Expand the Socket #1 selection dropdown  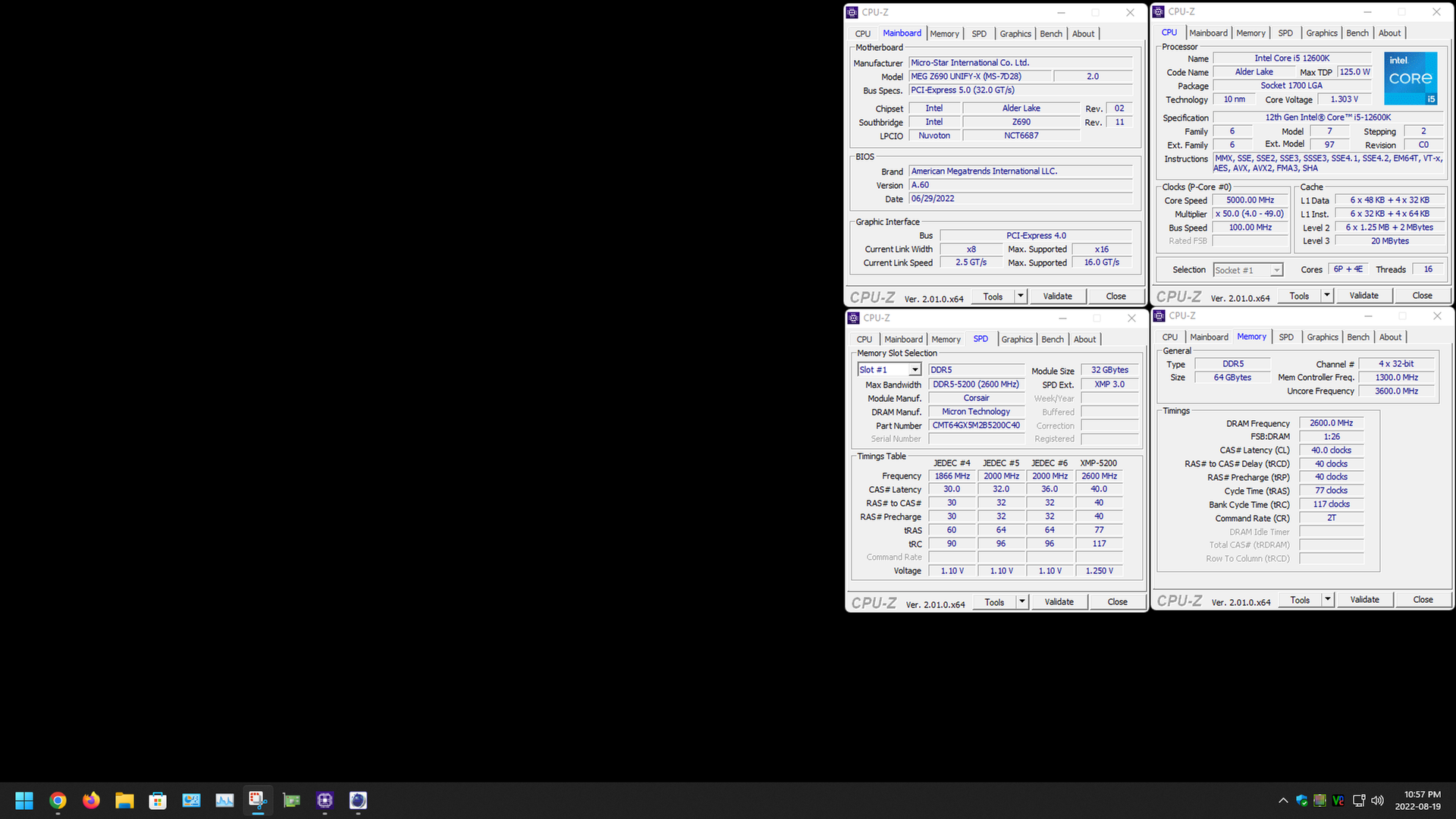[x=1277, y=270]
